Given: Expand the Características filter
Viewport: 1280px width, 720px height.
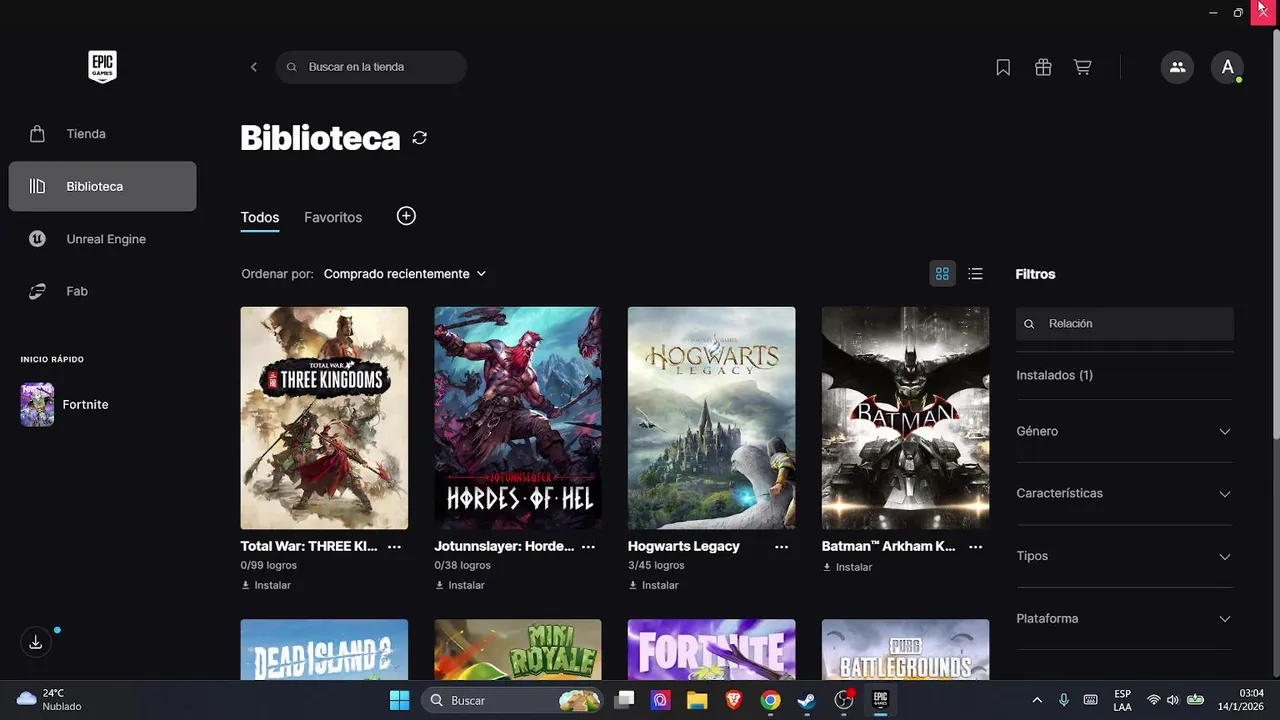Looking at the screenshot, I should (1125, 494).
